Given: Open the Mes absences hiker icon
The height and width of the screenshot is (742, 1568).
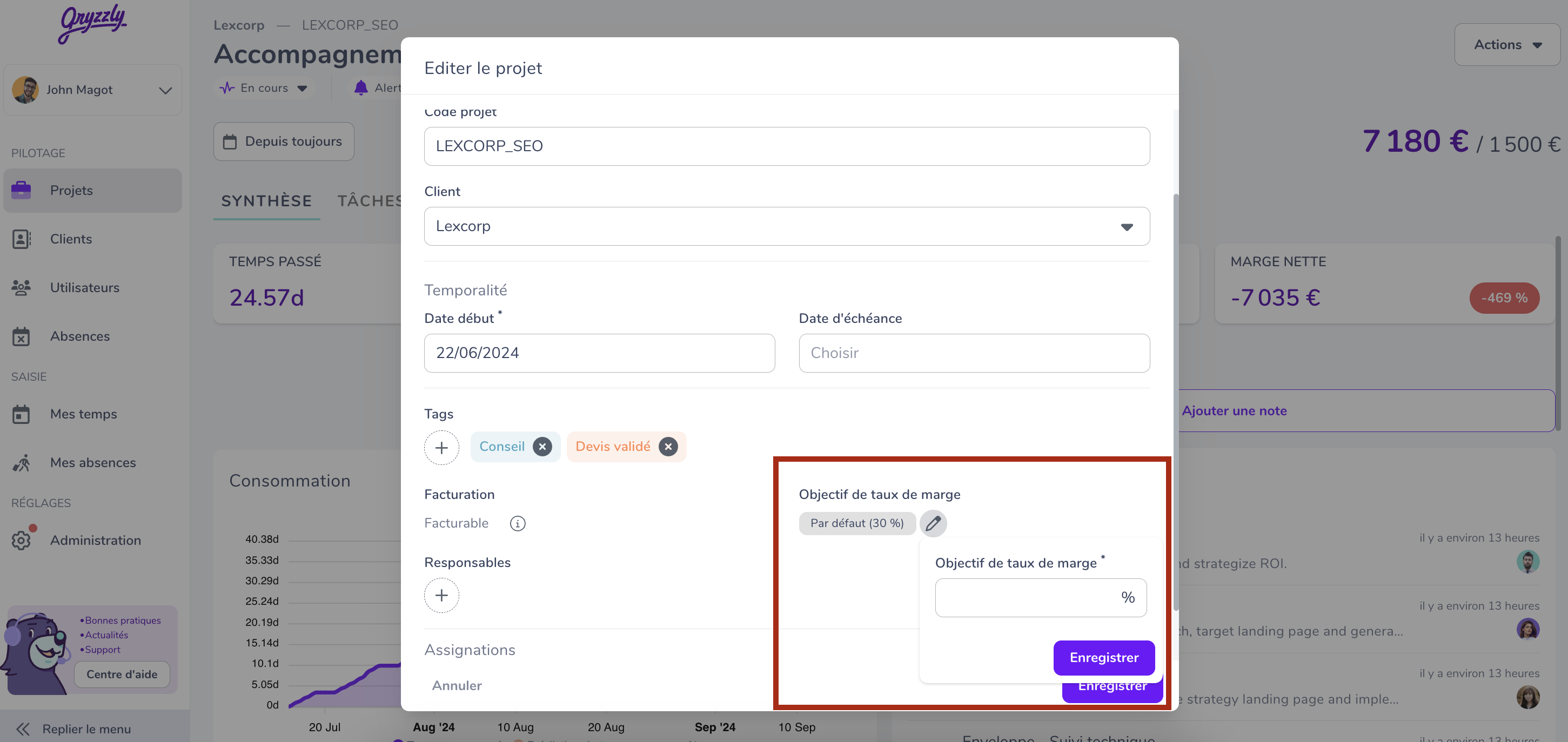Looking at the screenshot, I should (21, 463).
